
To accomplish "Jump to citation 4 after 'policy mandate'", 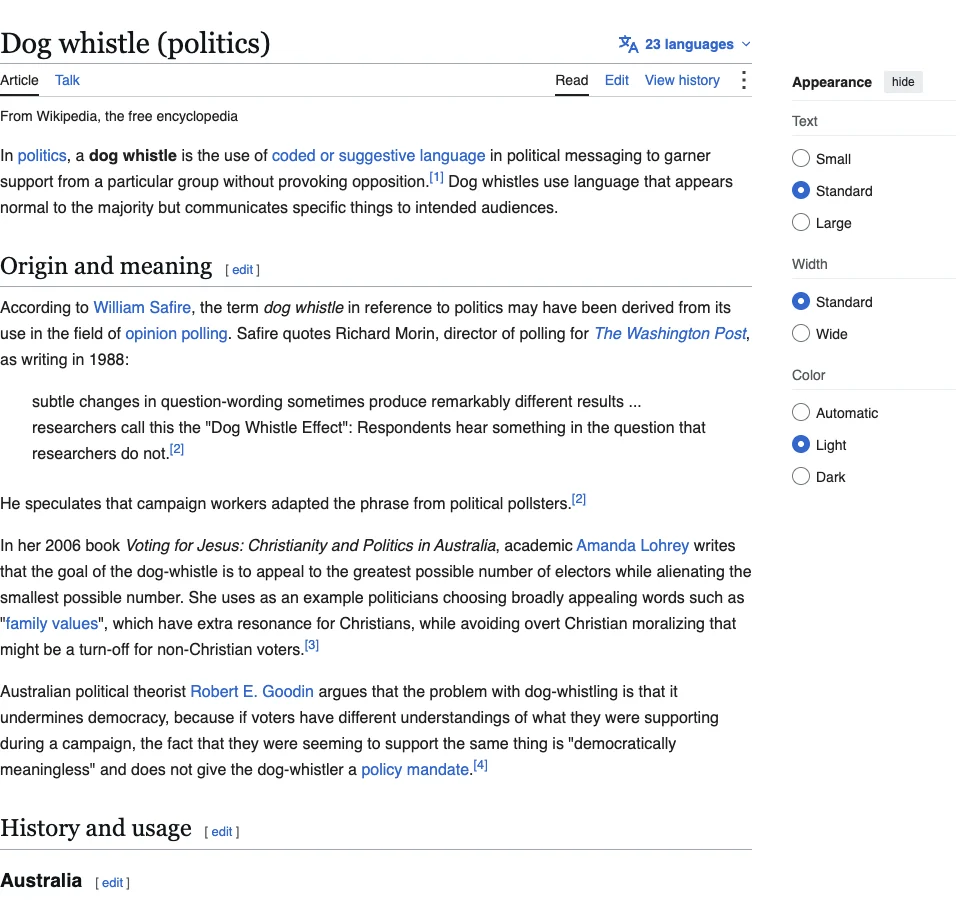I will tap(480, 766).
